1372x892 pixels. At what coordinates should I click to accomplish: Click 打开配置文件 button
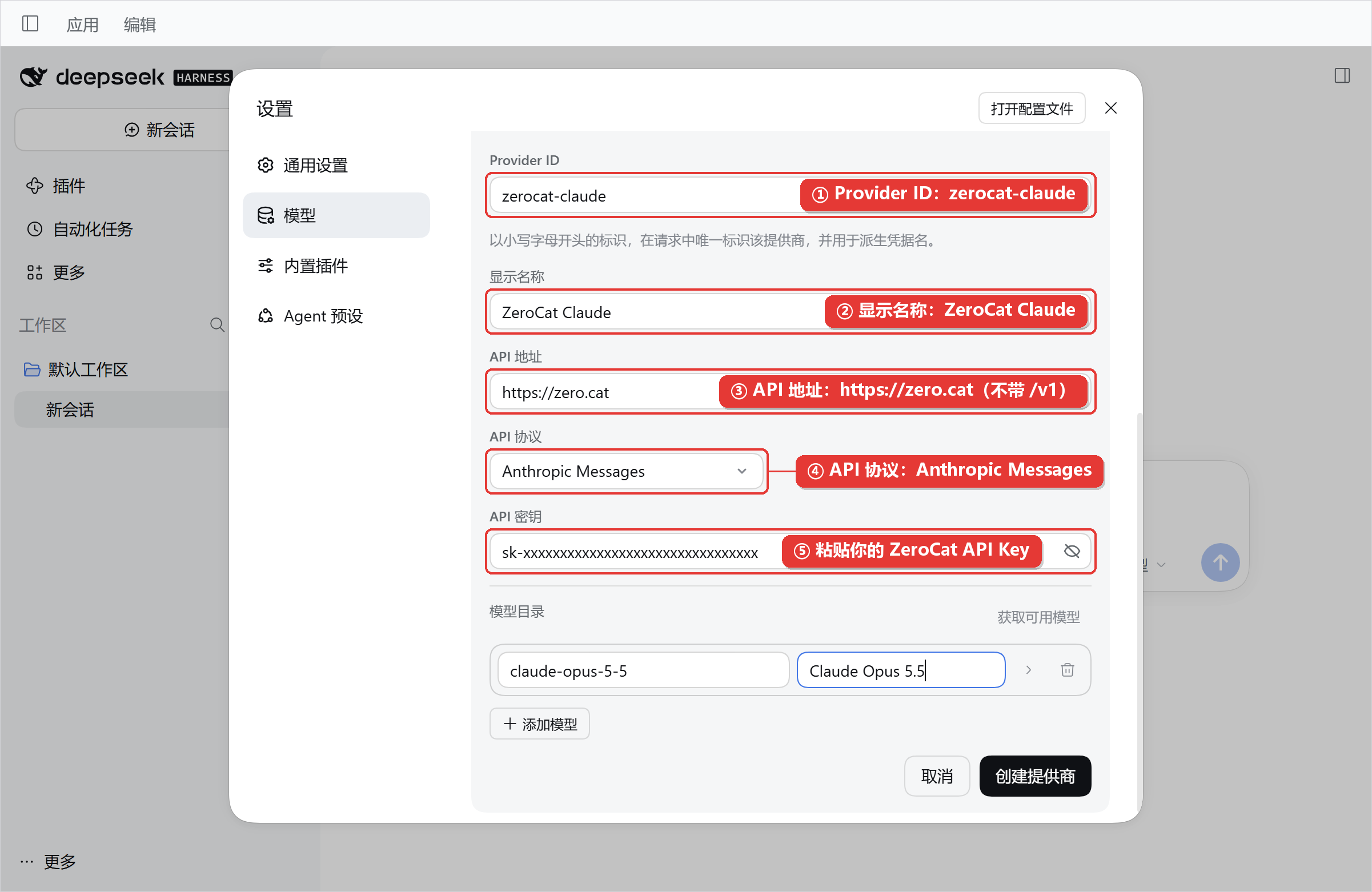click(x=1032, y=109)
